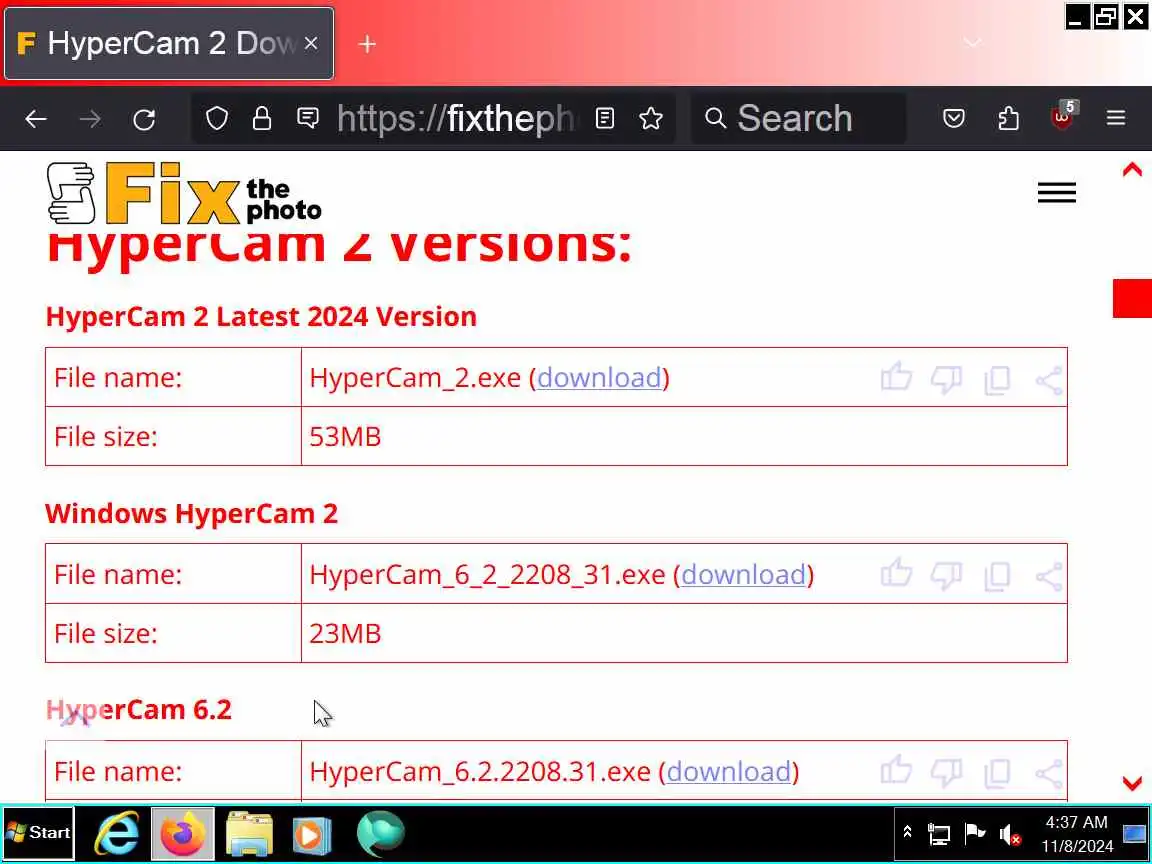Share the HyperCam_6_2_2208_31.exe row
Viewport: 1152px width, 864px height.
point(1048,577)
